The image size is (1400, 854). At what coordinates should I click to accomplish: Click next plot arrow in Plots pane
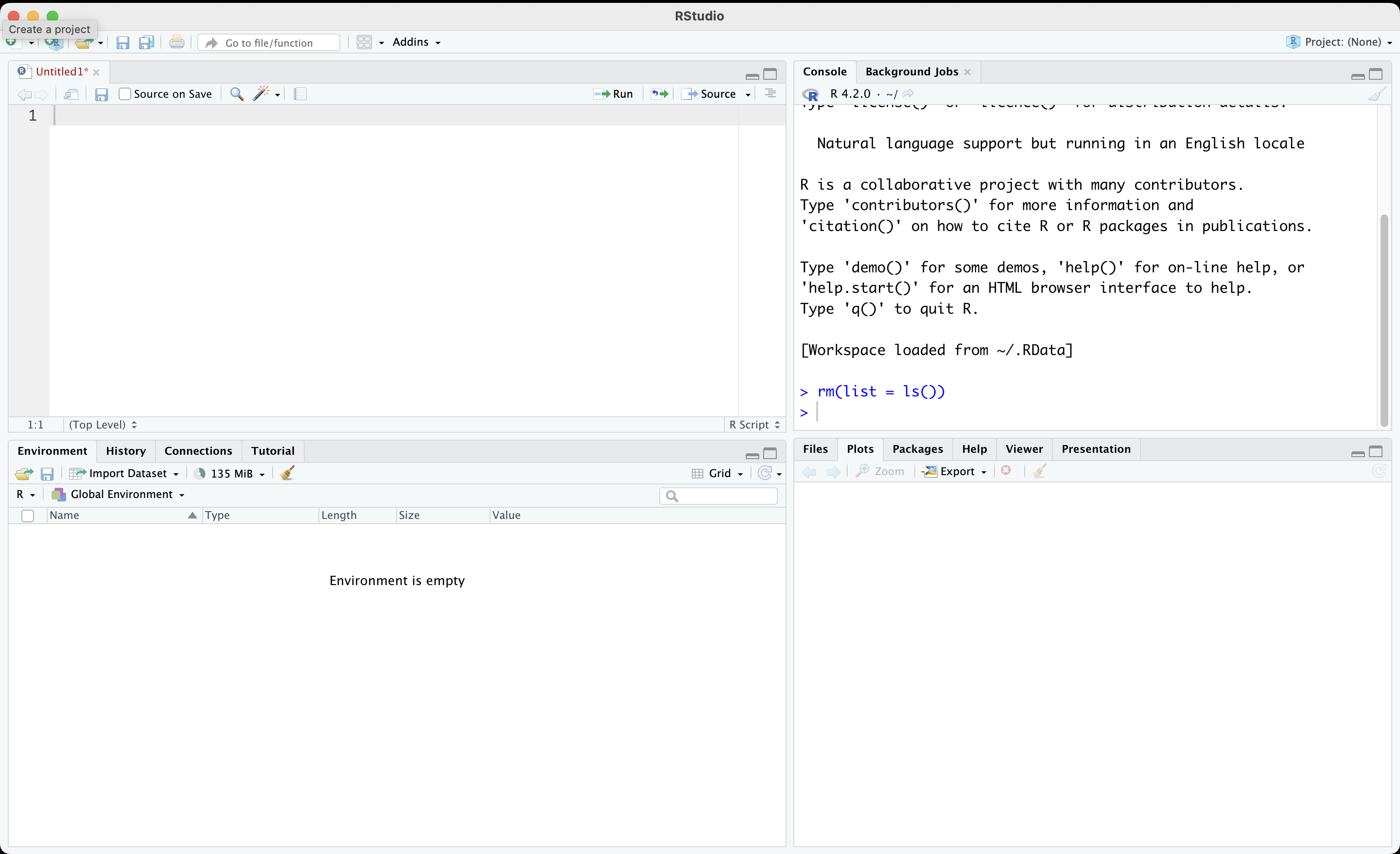click(834, 471)
